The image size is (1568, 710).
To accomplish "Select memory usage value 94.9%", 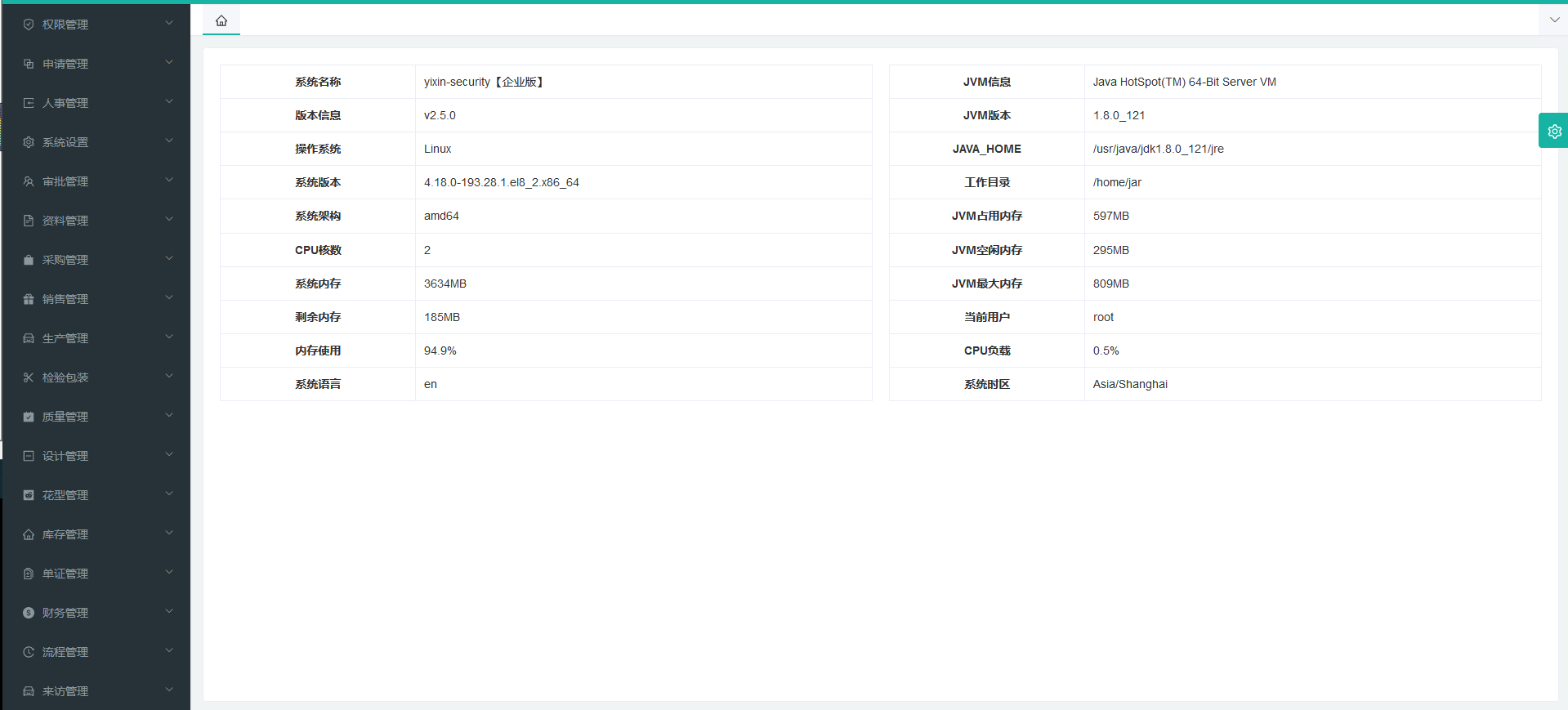I will tap(440, 351).
